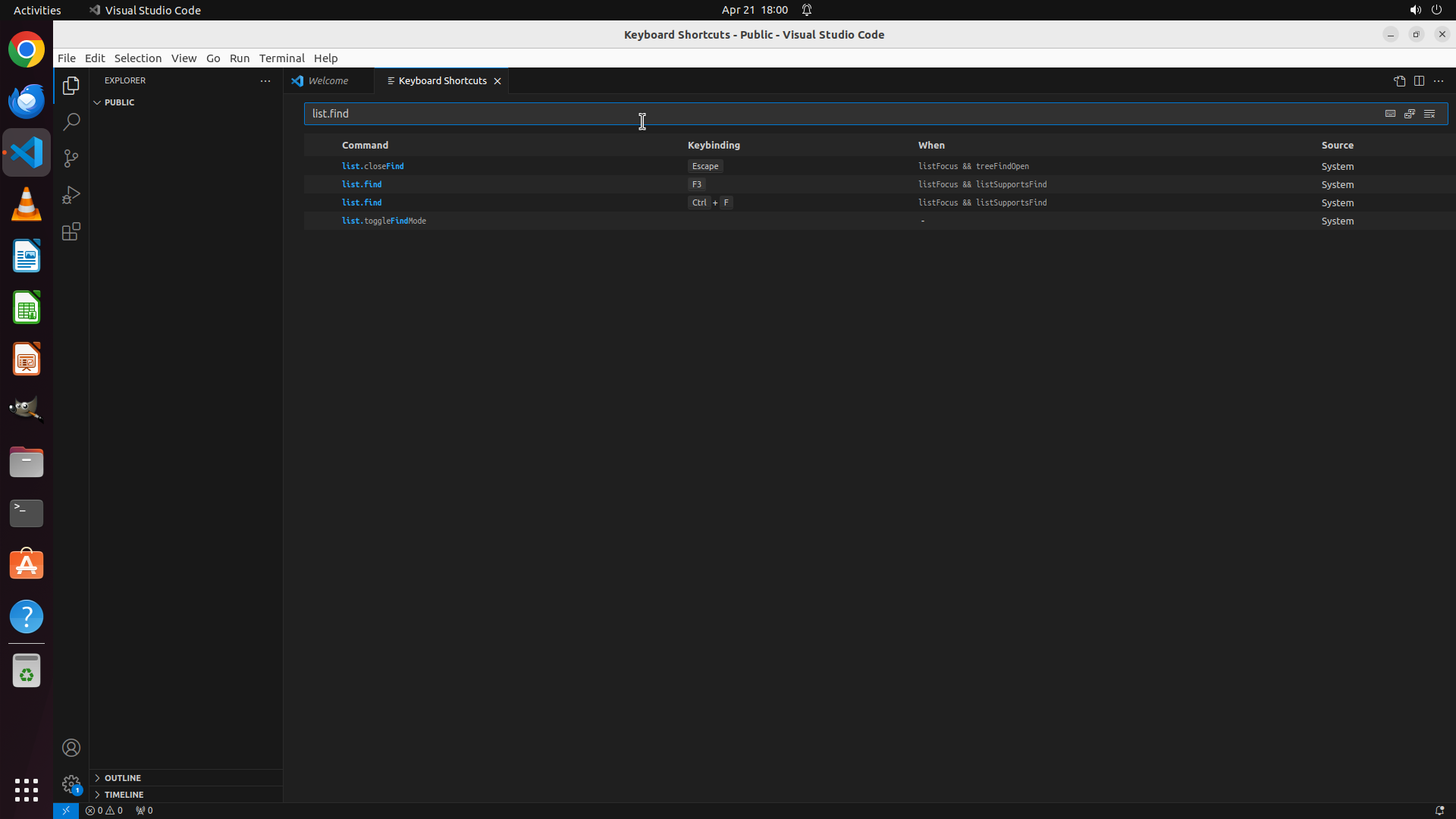Toggle Record Keys mode in search box
This screenshot has height=819, width=1456.
click(1390, 114)
